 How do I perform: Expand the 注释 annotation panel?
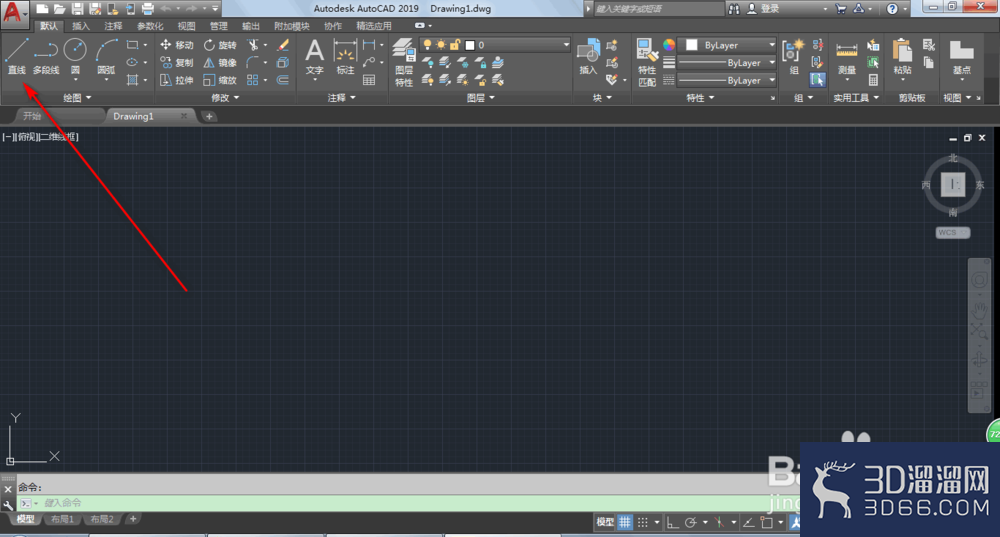tap(341, 98)
